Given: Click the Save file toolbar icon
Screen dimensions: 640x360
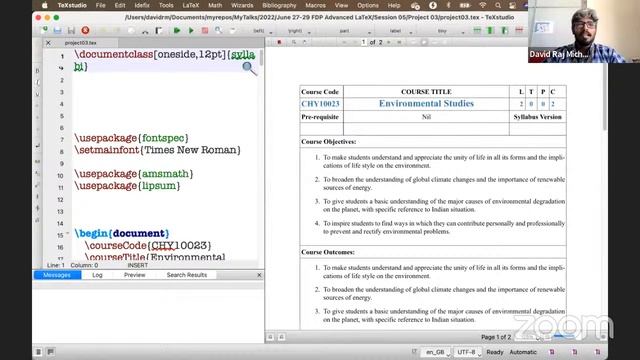Looking at the screenshot, I should [71, 30].
